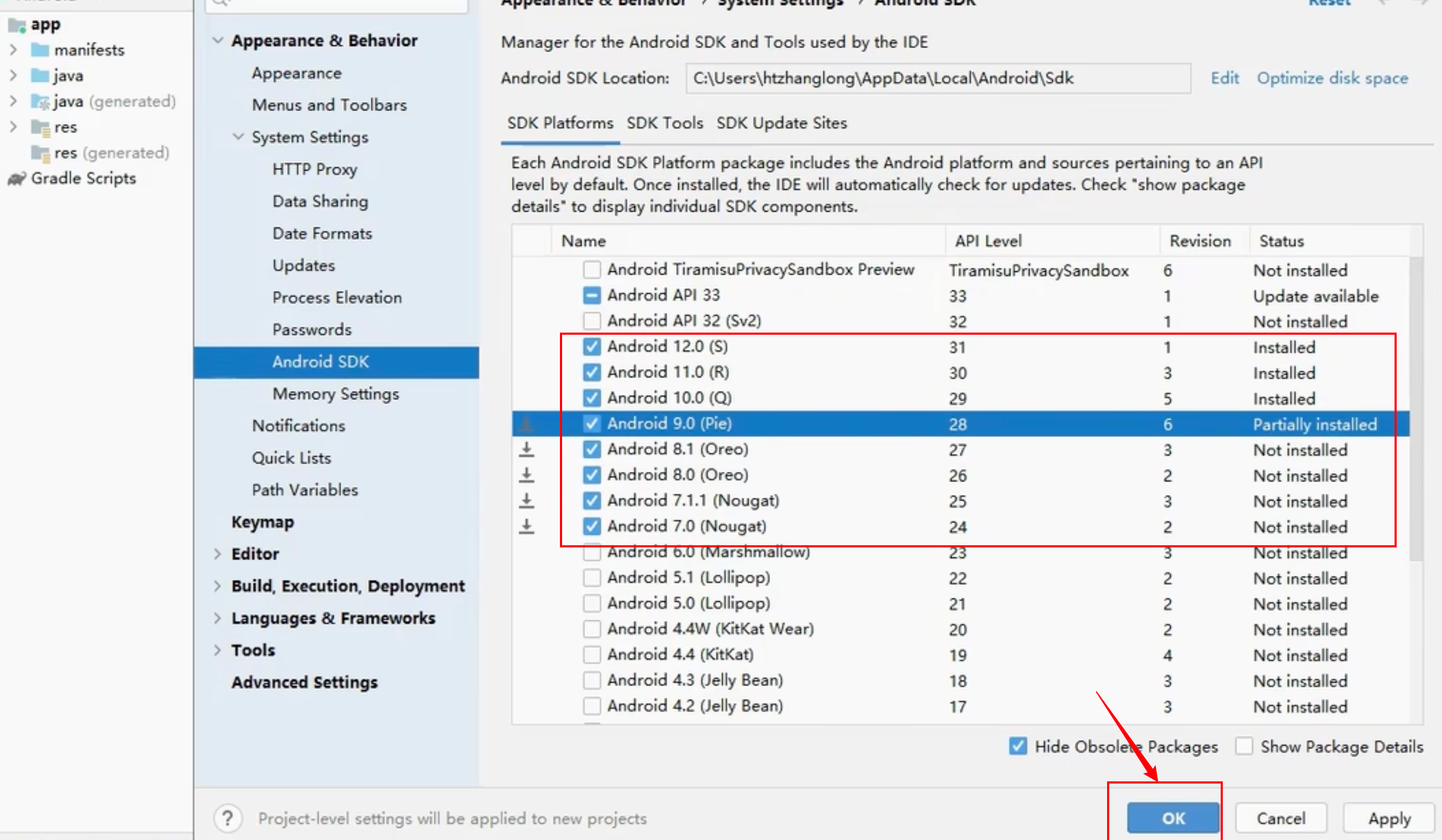The width and height of the screenshot is (1442, 840).
Task: Open the Memory Settings page
Action: click(336, 394)
